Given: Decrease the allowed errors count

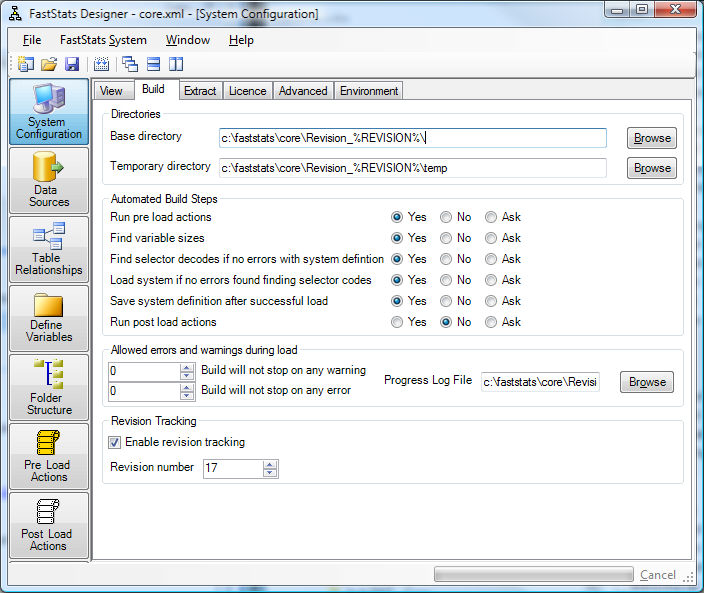Looking at the screenshot, I should [x=187, y=395].
